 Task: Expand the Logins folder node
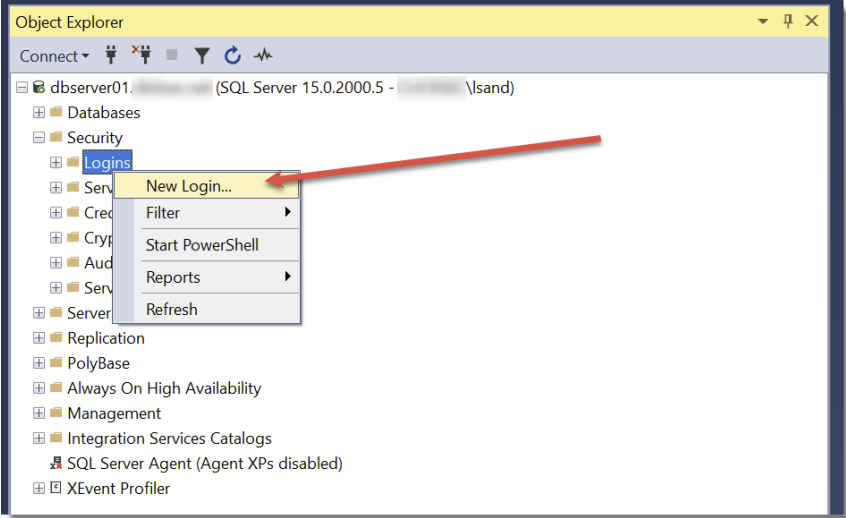56,162
